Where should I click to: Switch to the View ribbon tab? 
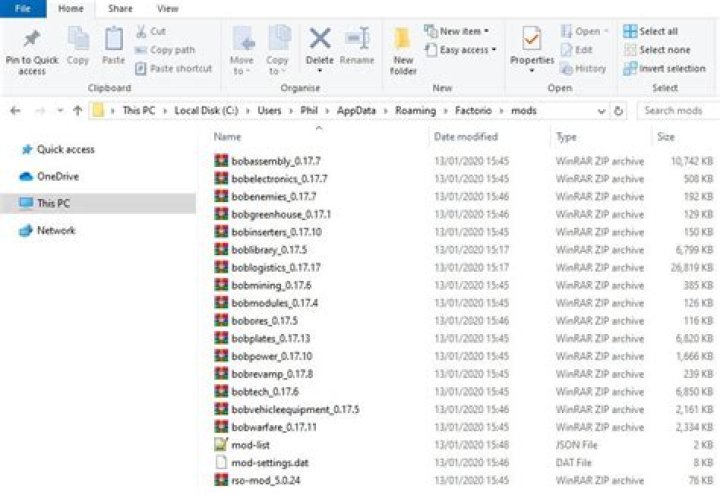coord(168,9)
